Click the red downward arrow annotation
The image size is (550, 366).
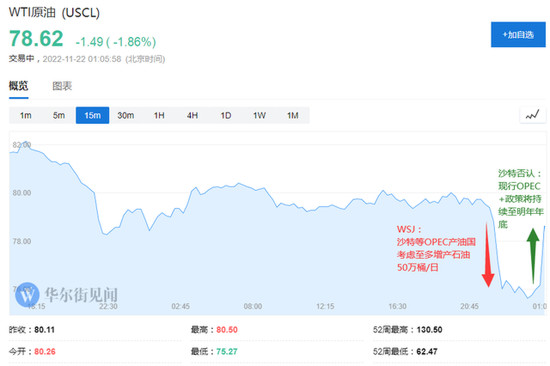(x=488, y=255)
